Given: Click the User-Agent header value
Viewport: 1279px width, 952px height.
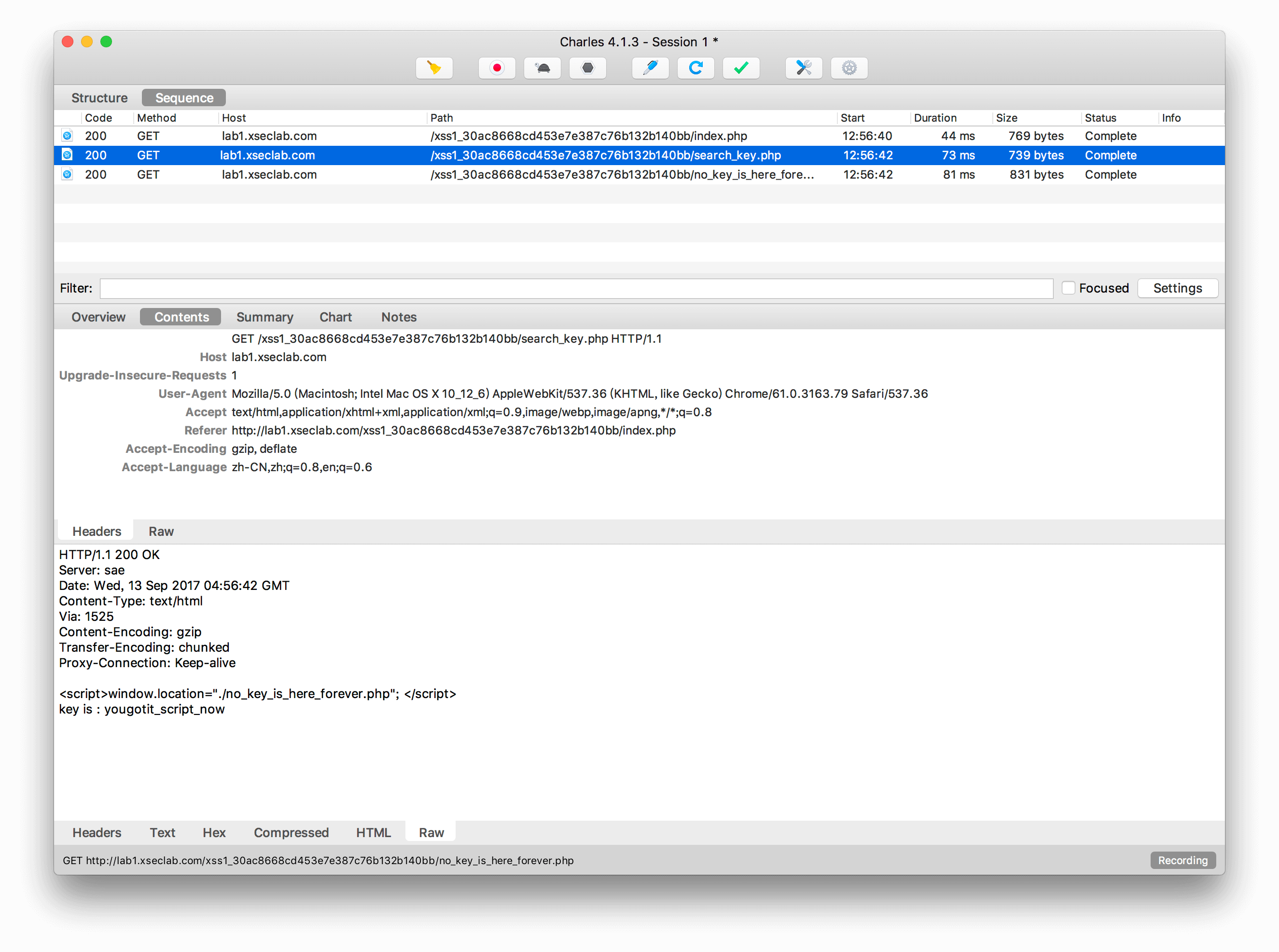Looking at the screenshot, I should pyautogui.click(x=580, y=393).
